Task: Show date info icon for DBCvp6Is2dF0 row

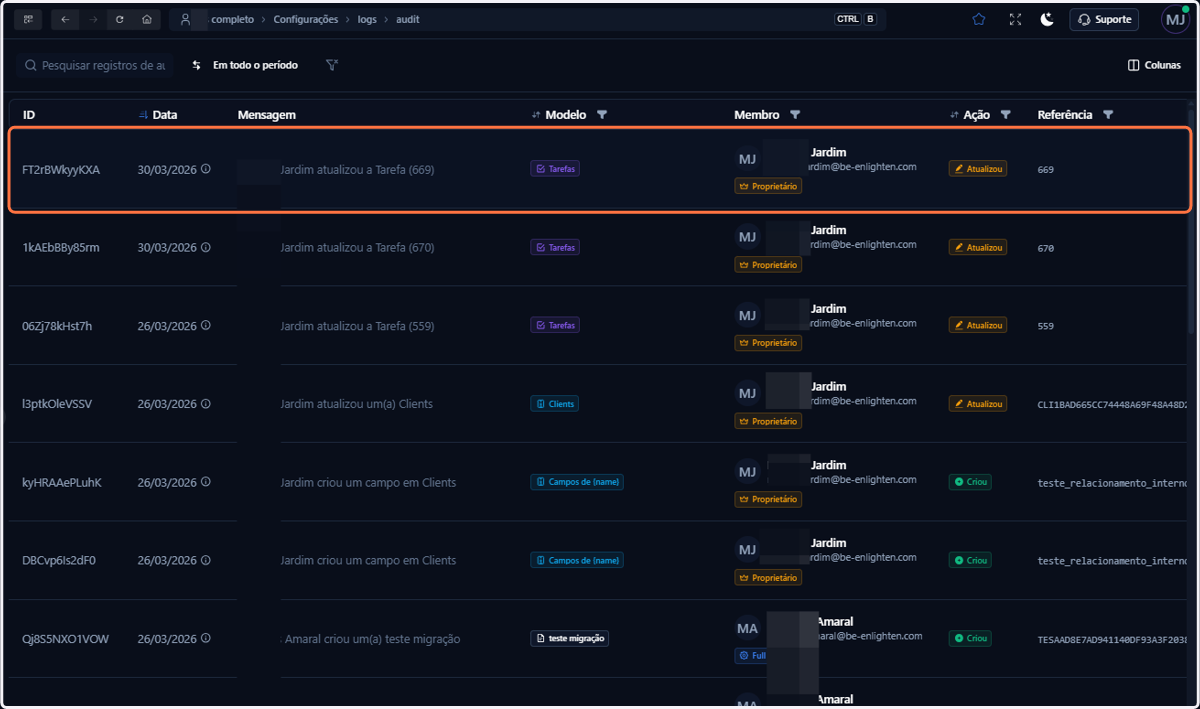Action: [x=206, y=559]
